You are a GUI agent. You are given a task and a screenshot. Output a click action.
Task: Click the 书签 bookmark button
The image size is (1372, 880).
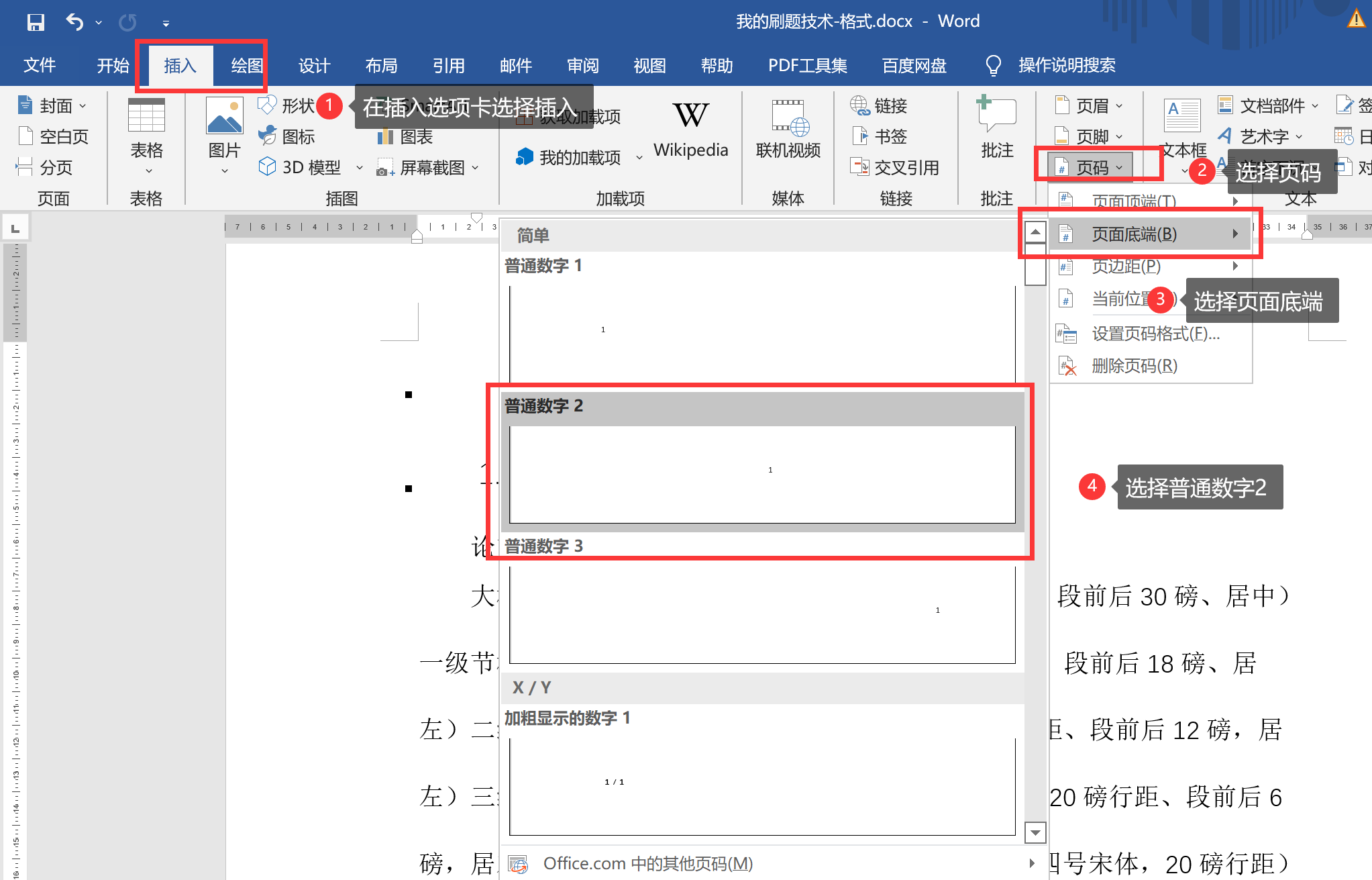point(879,137)
